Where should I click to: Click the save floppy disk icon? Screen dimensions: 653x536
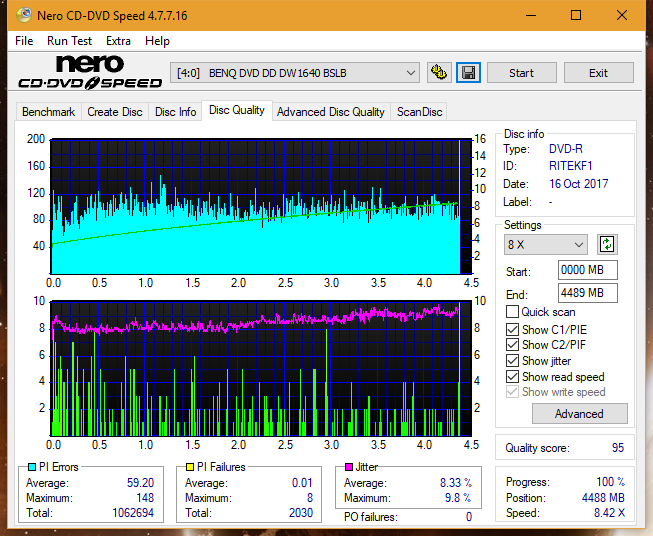pos(469,73)
